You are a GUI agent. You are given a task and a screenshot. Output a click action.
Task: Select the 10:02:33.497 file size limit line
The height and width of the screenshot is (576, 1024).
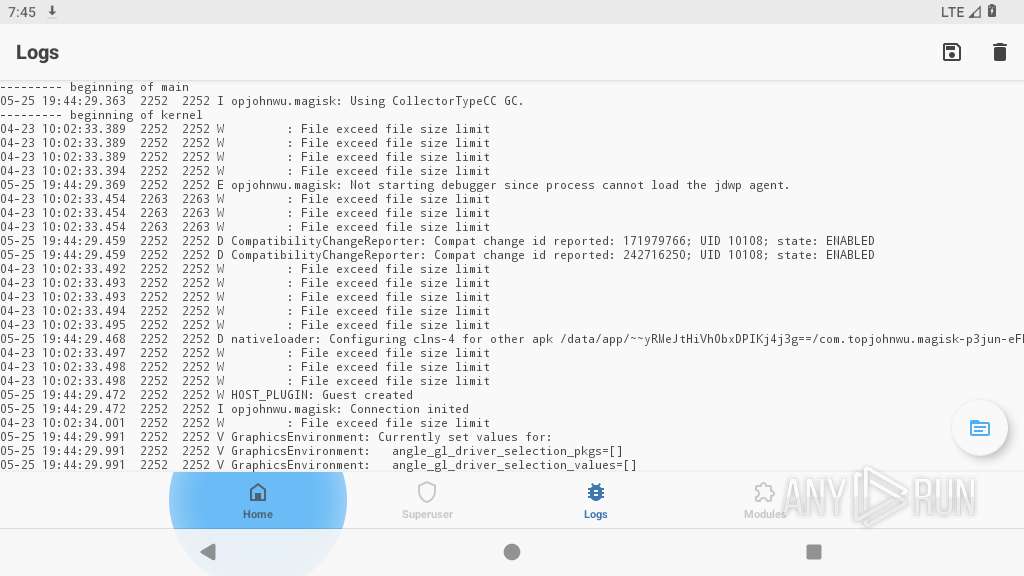pos(245,353)
